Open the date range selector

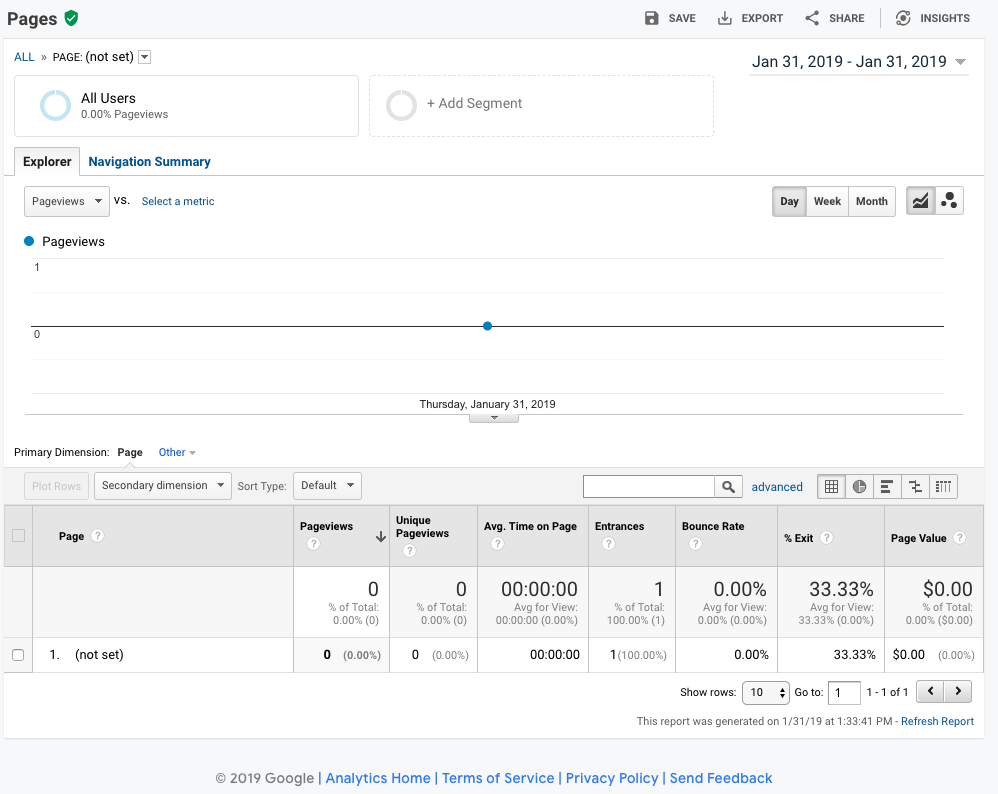858,61
